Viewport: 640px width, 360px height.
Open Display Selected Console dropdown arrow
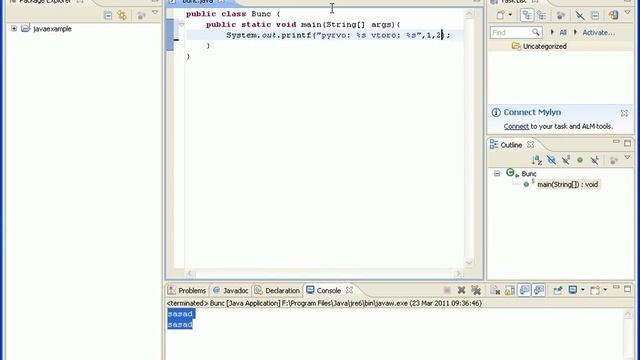click(582, 290)
